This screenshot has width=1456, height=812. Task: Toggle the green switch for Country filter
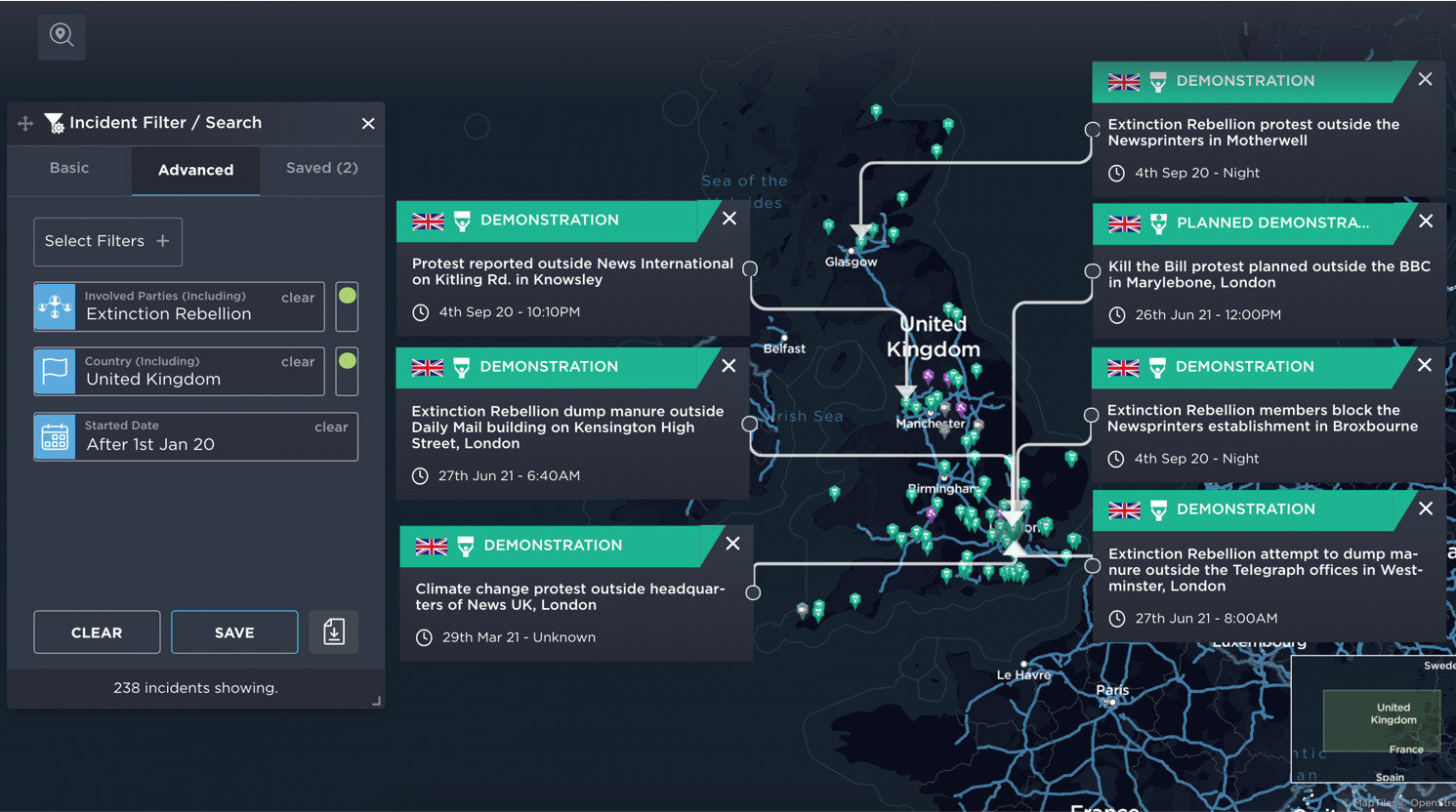click(347, 372)
